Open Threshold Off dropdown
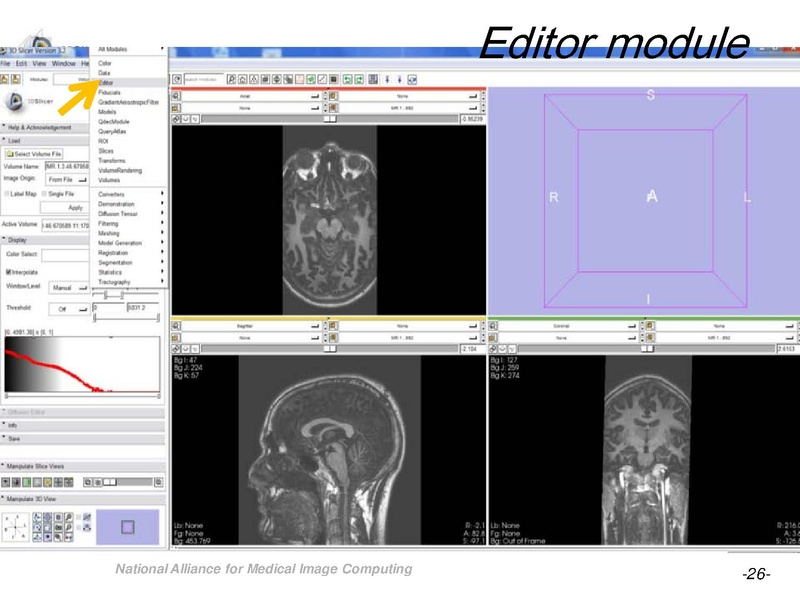800x600 pixels. click(69, 309)
